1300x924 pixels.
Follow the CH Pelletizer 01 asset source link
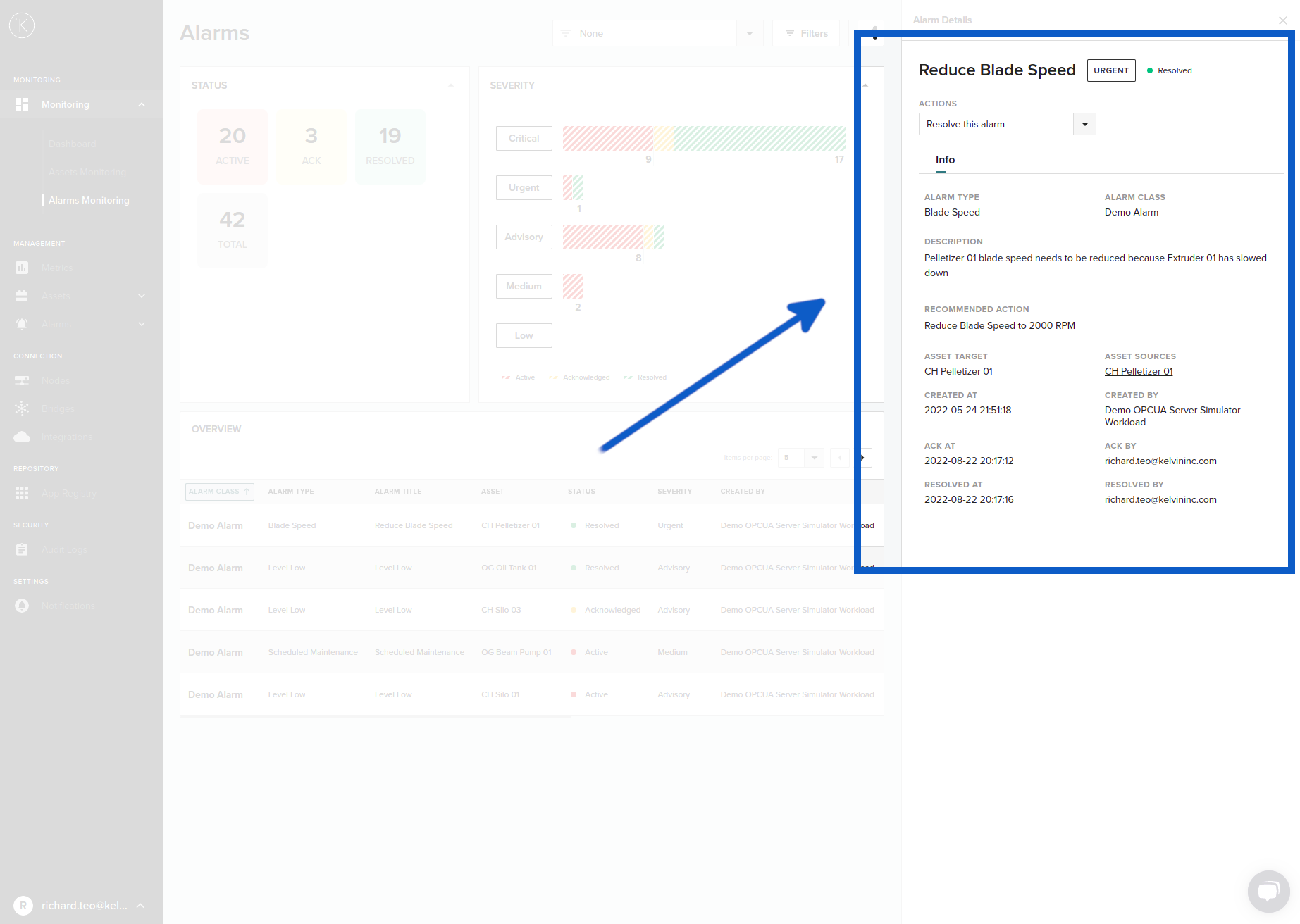pyautogui.click(x=1138, y=371)
